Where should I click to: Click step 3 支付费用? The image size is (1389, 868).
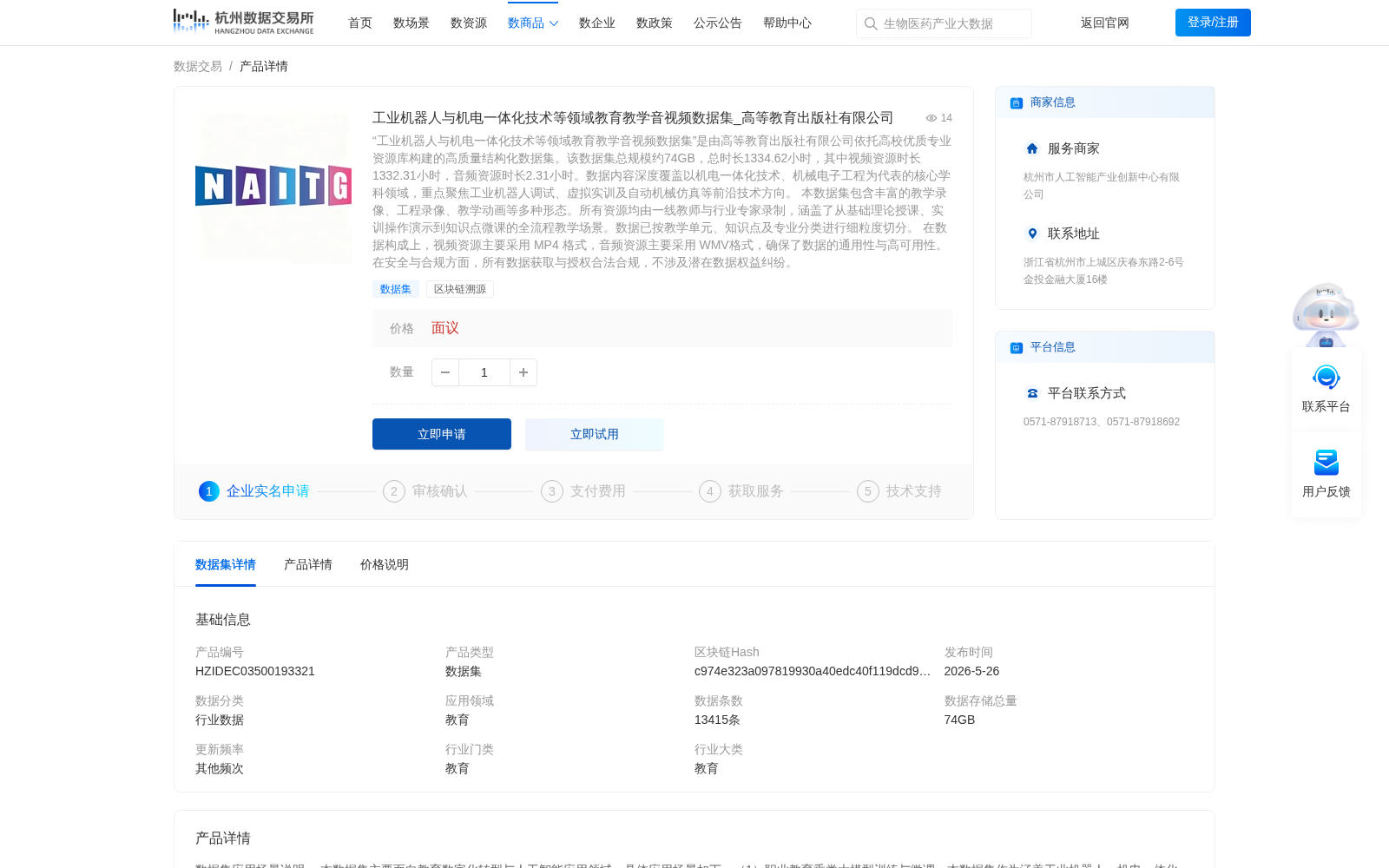point(583,491)
